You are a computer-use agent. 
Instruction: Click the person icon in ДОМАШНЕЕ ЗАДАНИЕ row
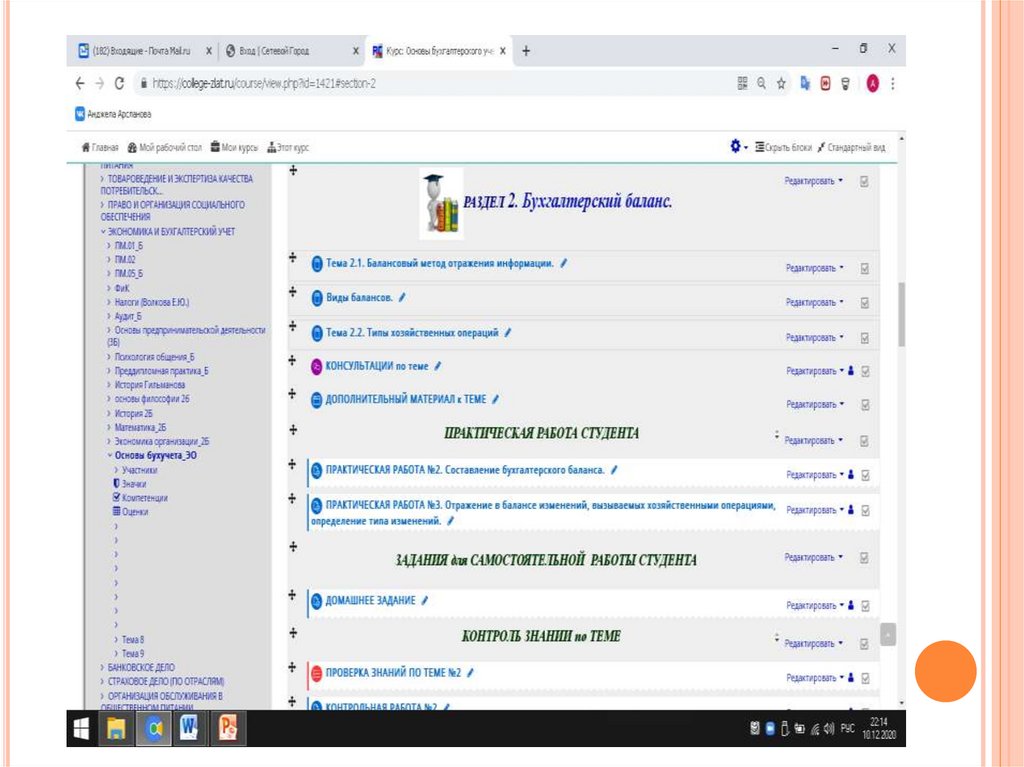point(851,605)
